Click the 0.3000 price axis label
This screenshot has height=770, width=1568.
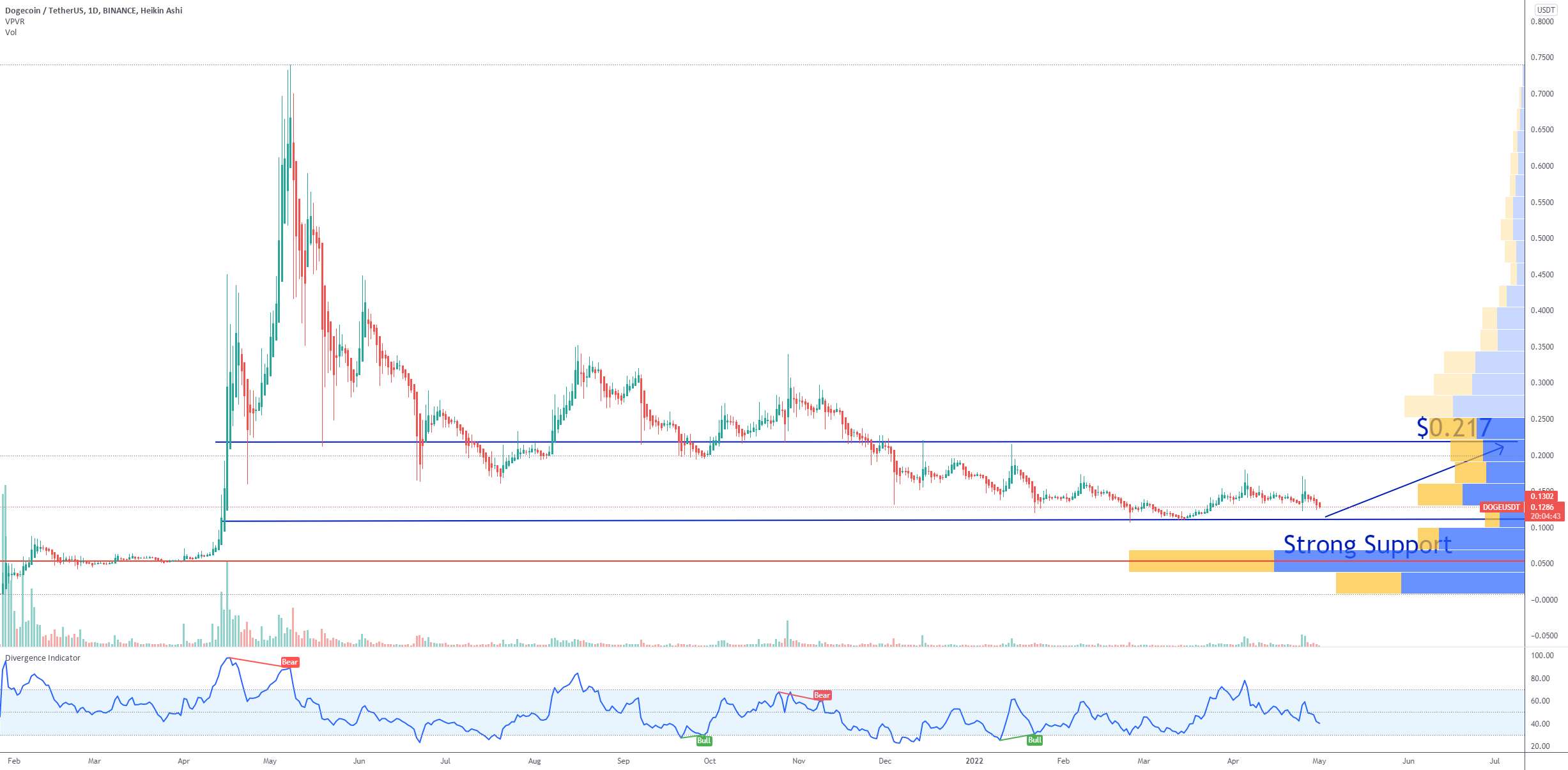click(1542, 383)
